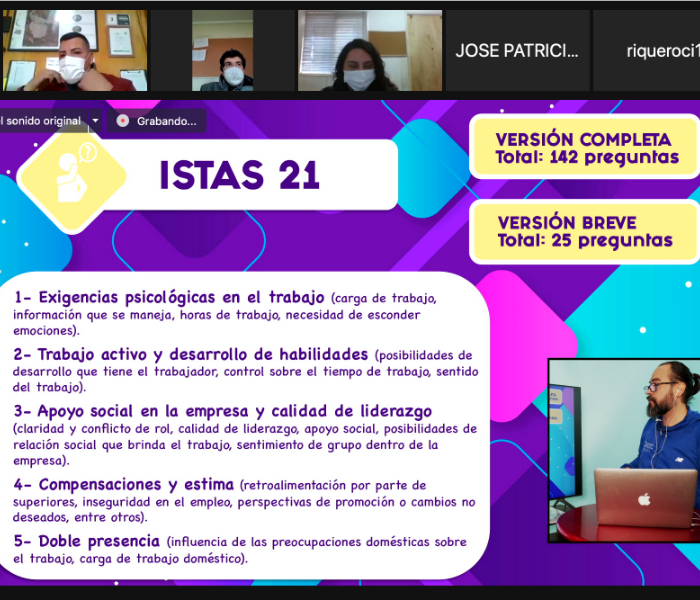
Task: Click the text 'inseguridad en el empleo'
Action: (157, 502)
